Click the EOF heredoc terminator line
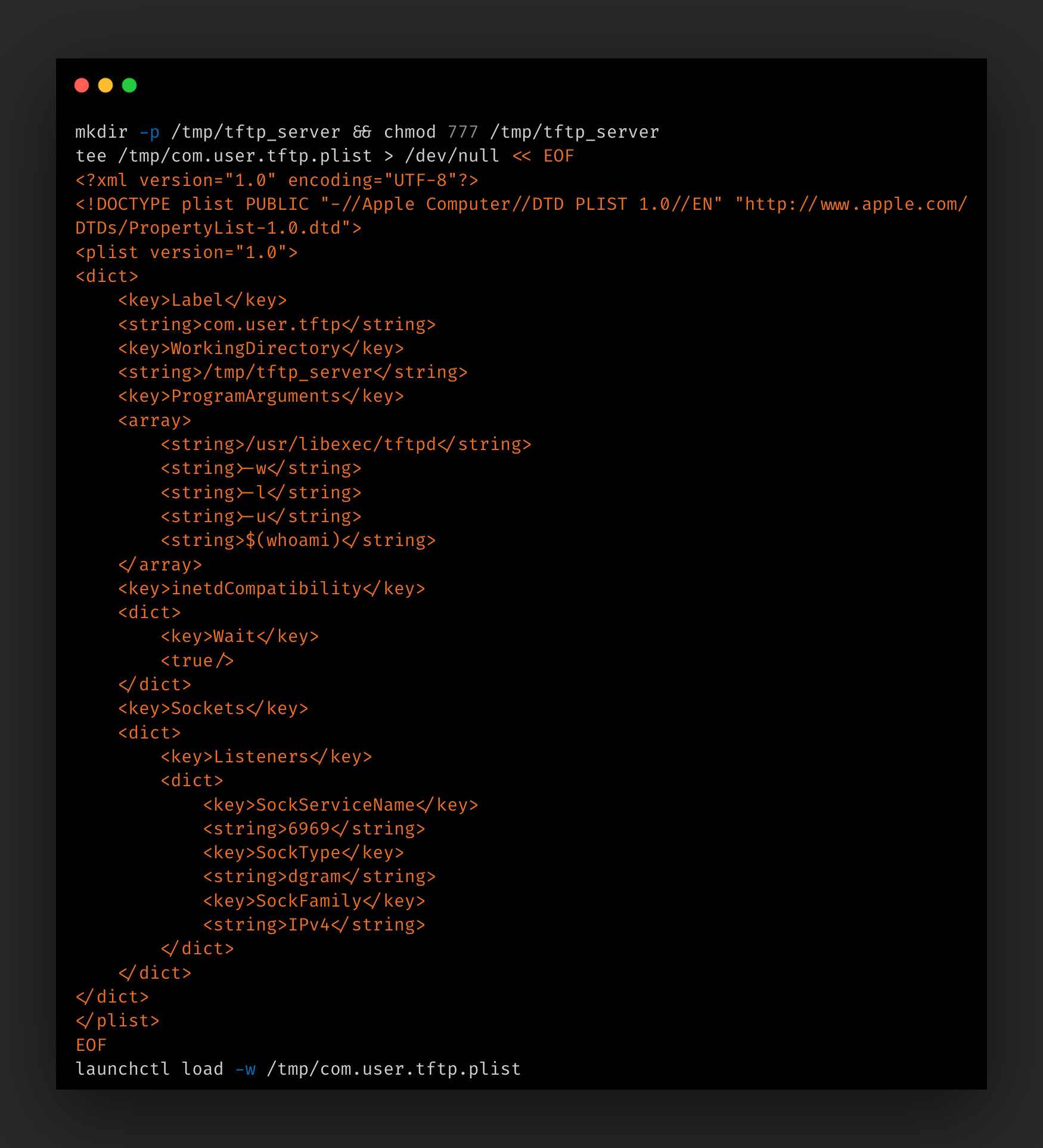This screenshot has width=1043, height=1148. tap(90, 1044)
